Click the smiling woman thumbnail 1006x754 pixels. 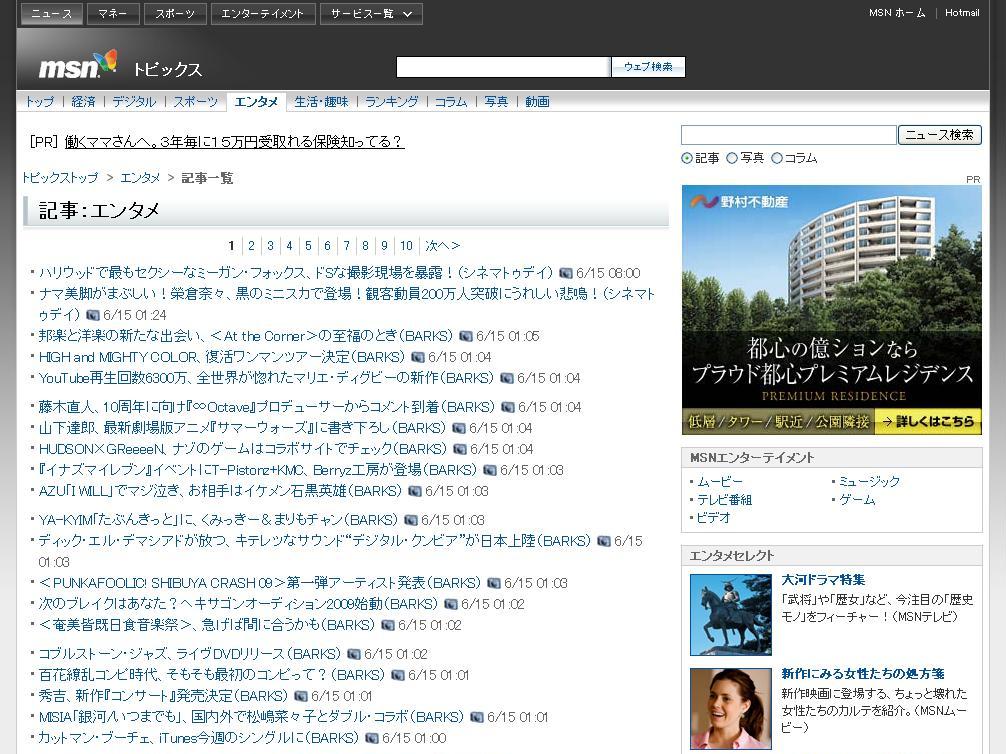[731, 708]
